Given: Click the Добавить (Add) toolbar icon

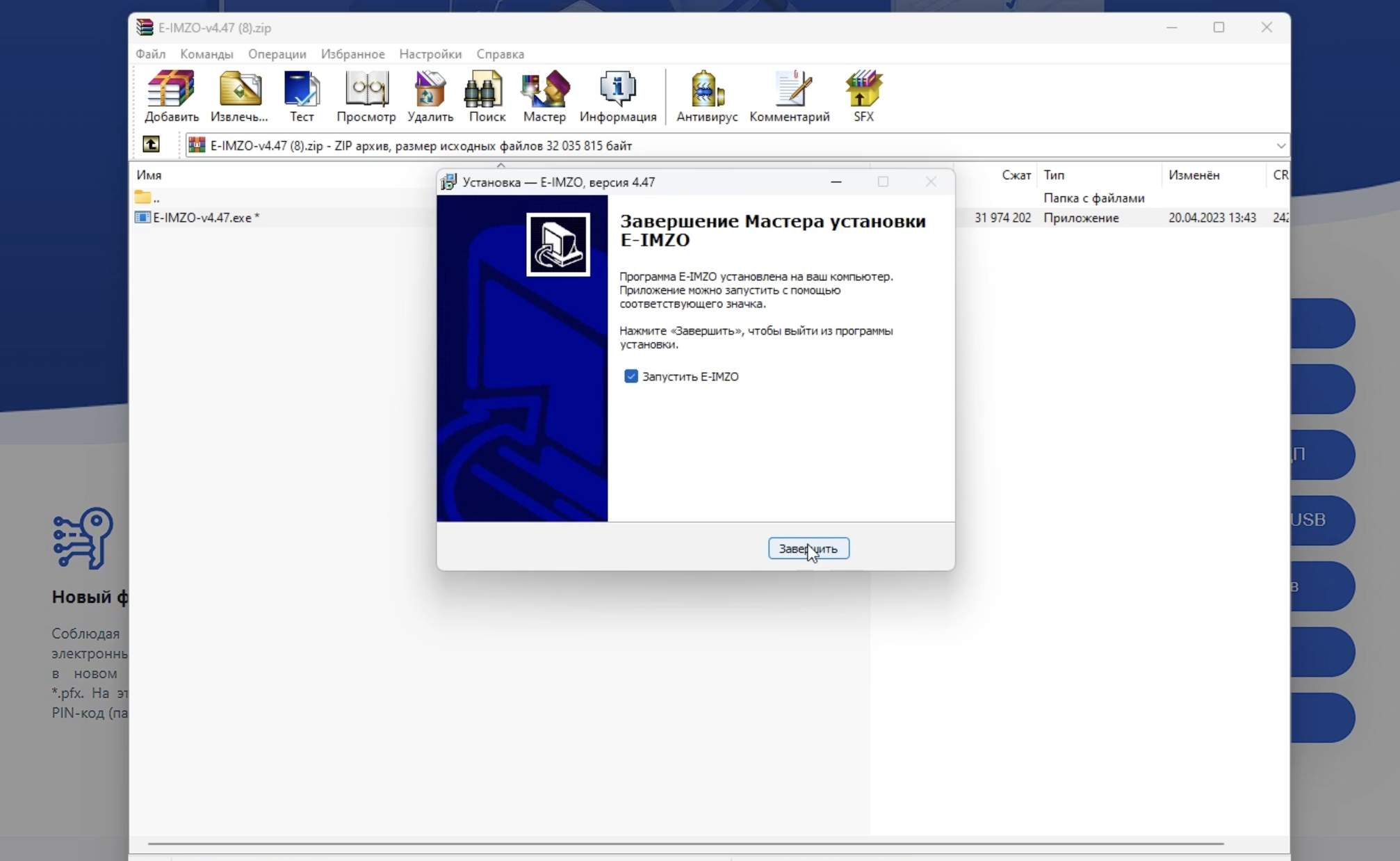Looking at the screenshot, I should (171, 96).
